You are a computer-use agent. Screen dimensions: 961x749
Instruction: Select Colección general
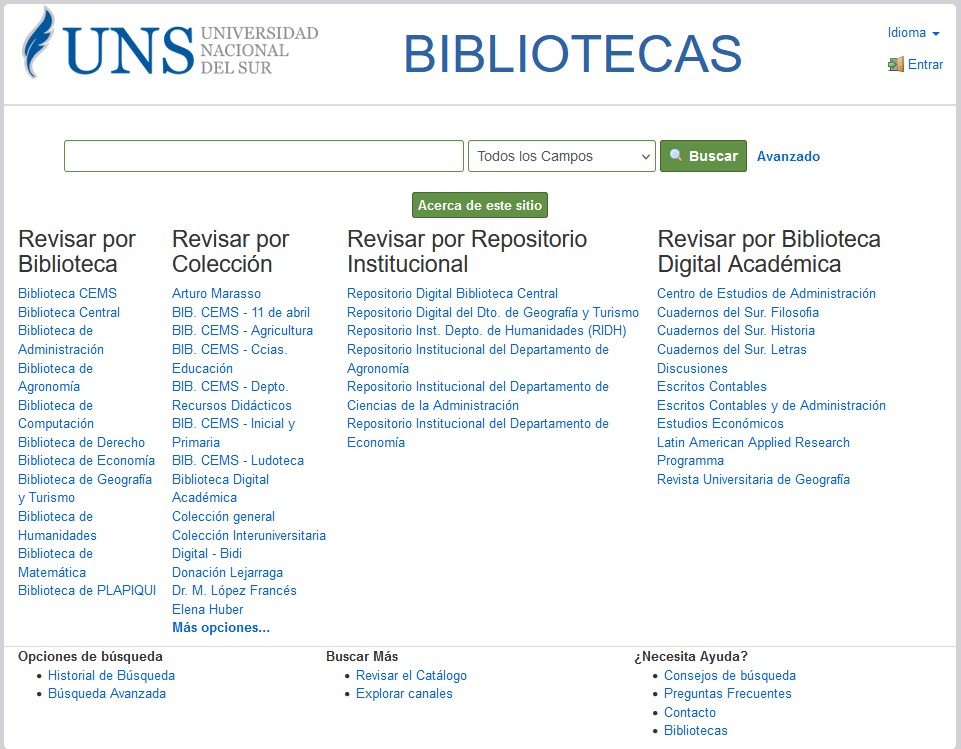223,517
